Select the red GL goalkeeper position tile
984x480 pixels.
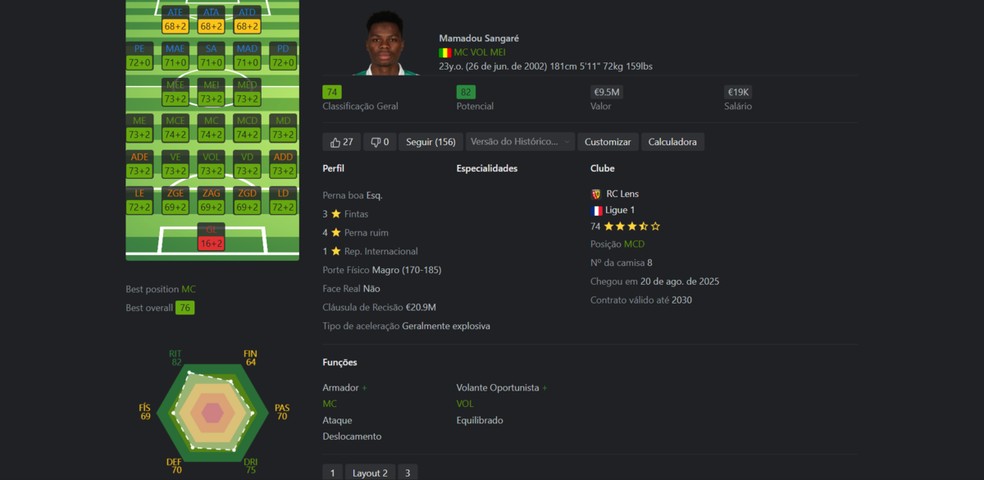pos(211,237)
